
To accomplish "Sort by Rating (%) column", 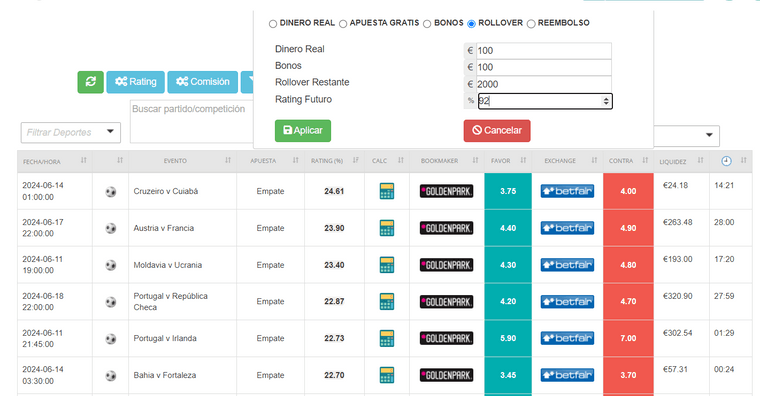I will [x=356, y=160].
